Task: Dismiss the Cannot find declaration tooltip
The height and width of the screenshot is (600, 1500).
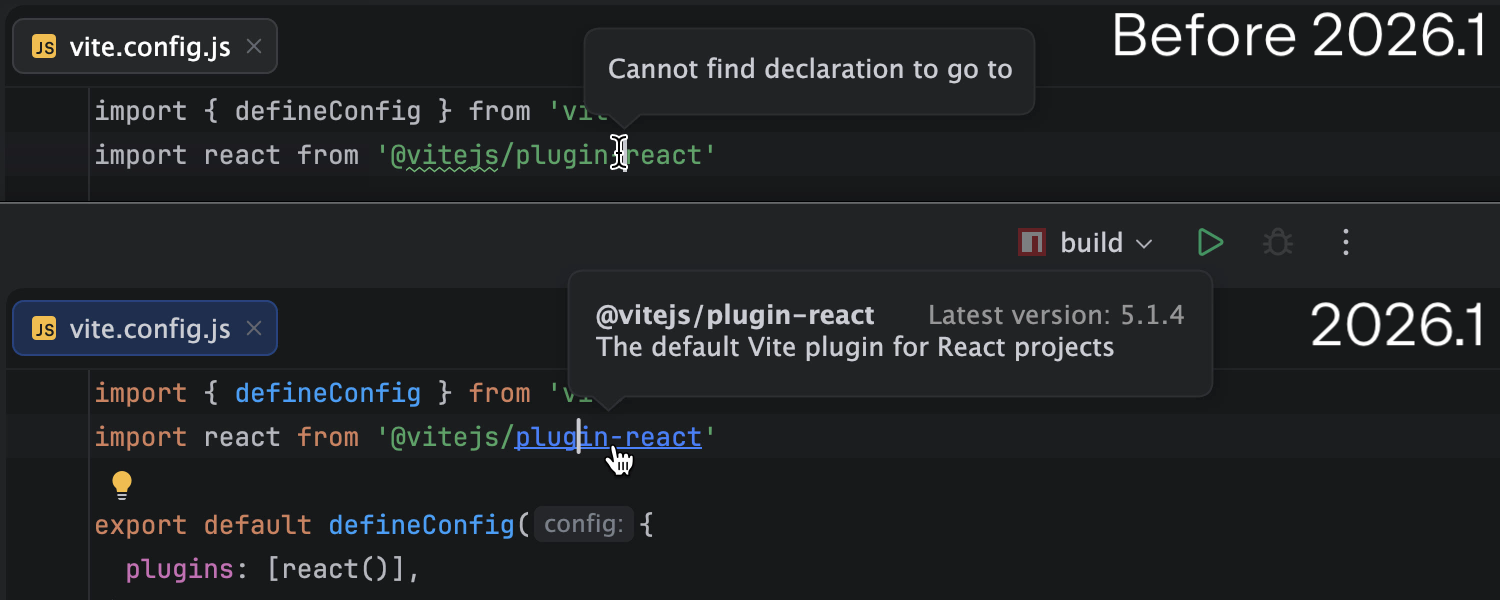Action: [x=808, y=70]
